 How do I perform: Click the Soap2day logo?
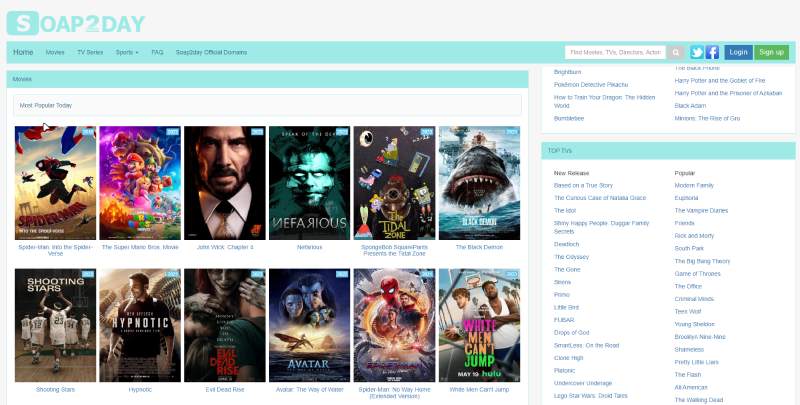[x=76, y=23]
